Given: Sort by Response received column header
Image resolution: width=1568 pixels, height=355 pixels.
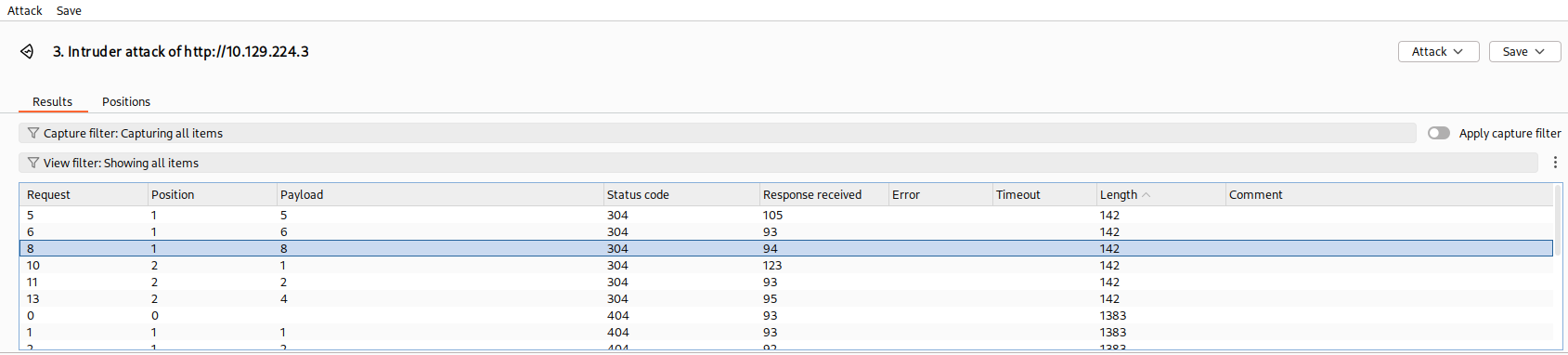Looking at the screenshot, I should 823,194.
